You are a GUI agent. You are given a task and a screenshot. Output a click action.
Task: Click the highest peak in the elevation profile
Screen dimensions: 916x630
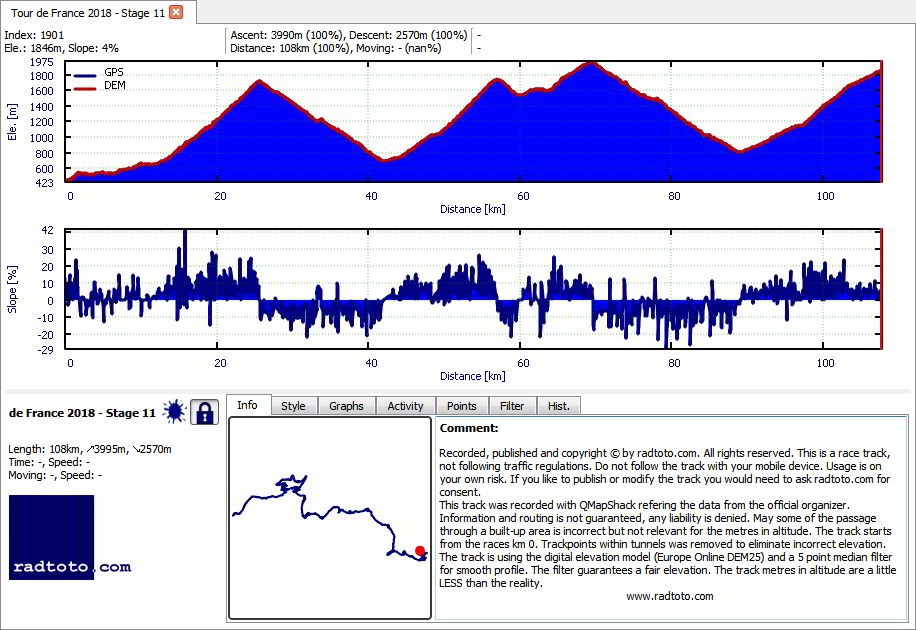tap(591, 64)
